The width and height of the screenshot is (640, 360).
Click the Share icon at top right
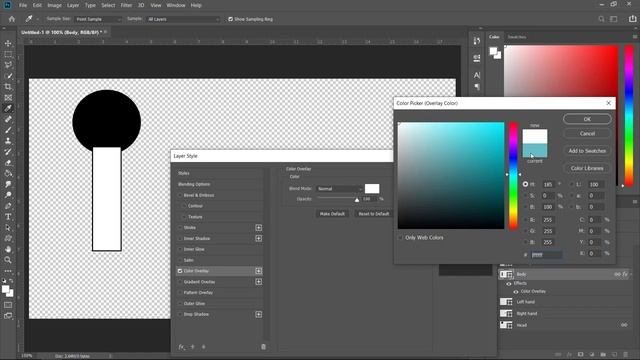pyautogui.click(x=632, y=19)
